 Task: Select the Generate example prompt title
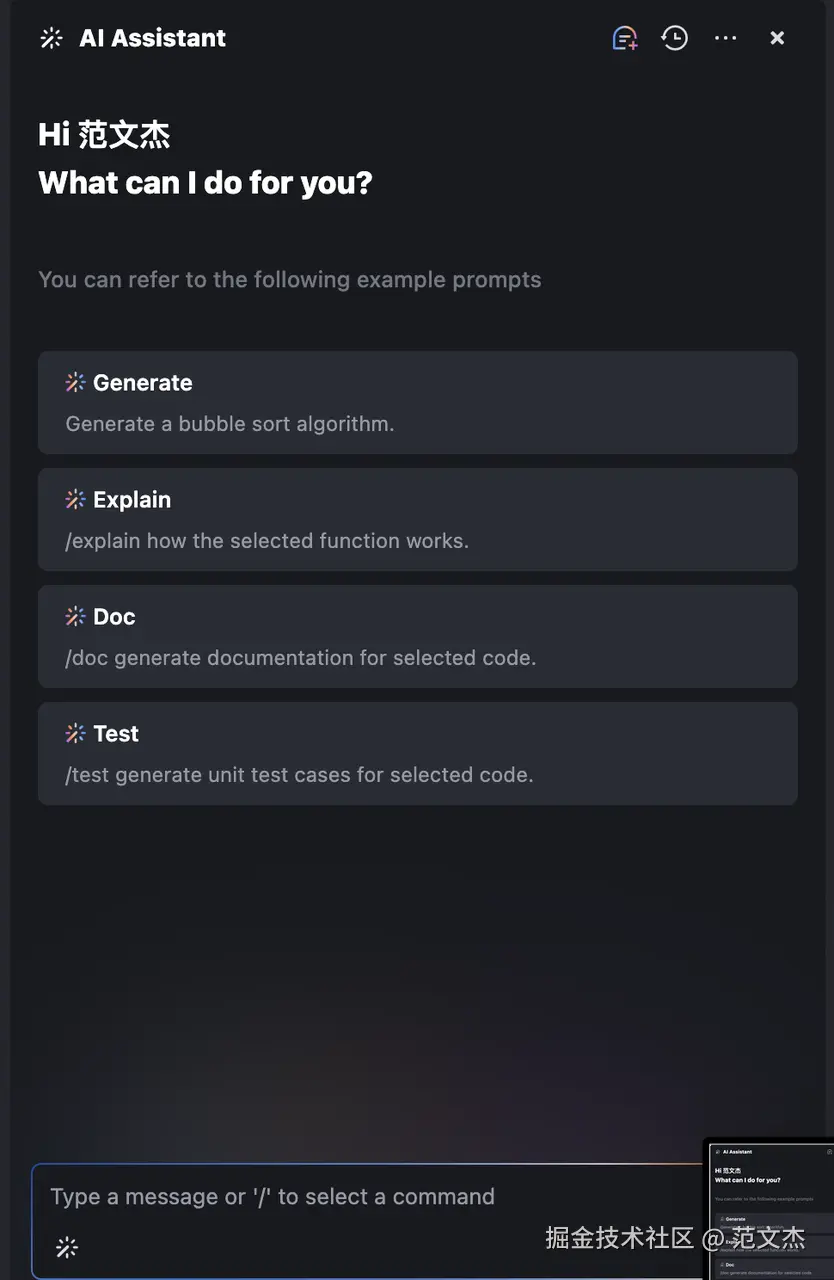coord(142,382)
